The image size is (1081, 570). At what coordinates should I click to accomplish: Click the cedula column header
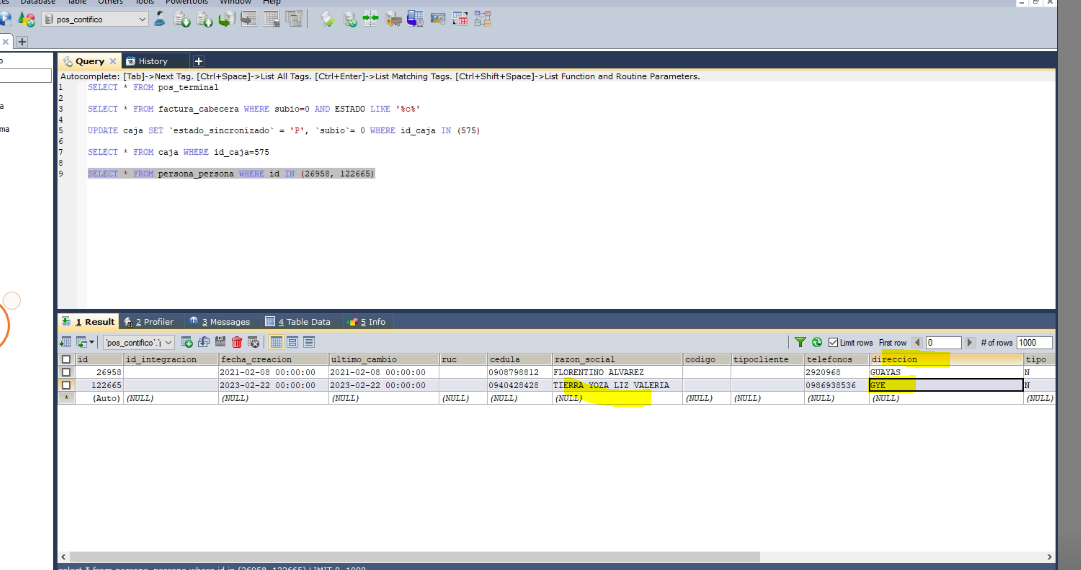pyautogui.click(x=519, y=359)
